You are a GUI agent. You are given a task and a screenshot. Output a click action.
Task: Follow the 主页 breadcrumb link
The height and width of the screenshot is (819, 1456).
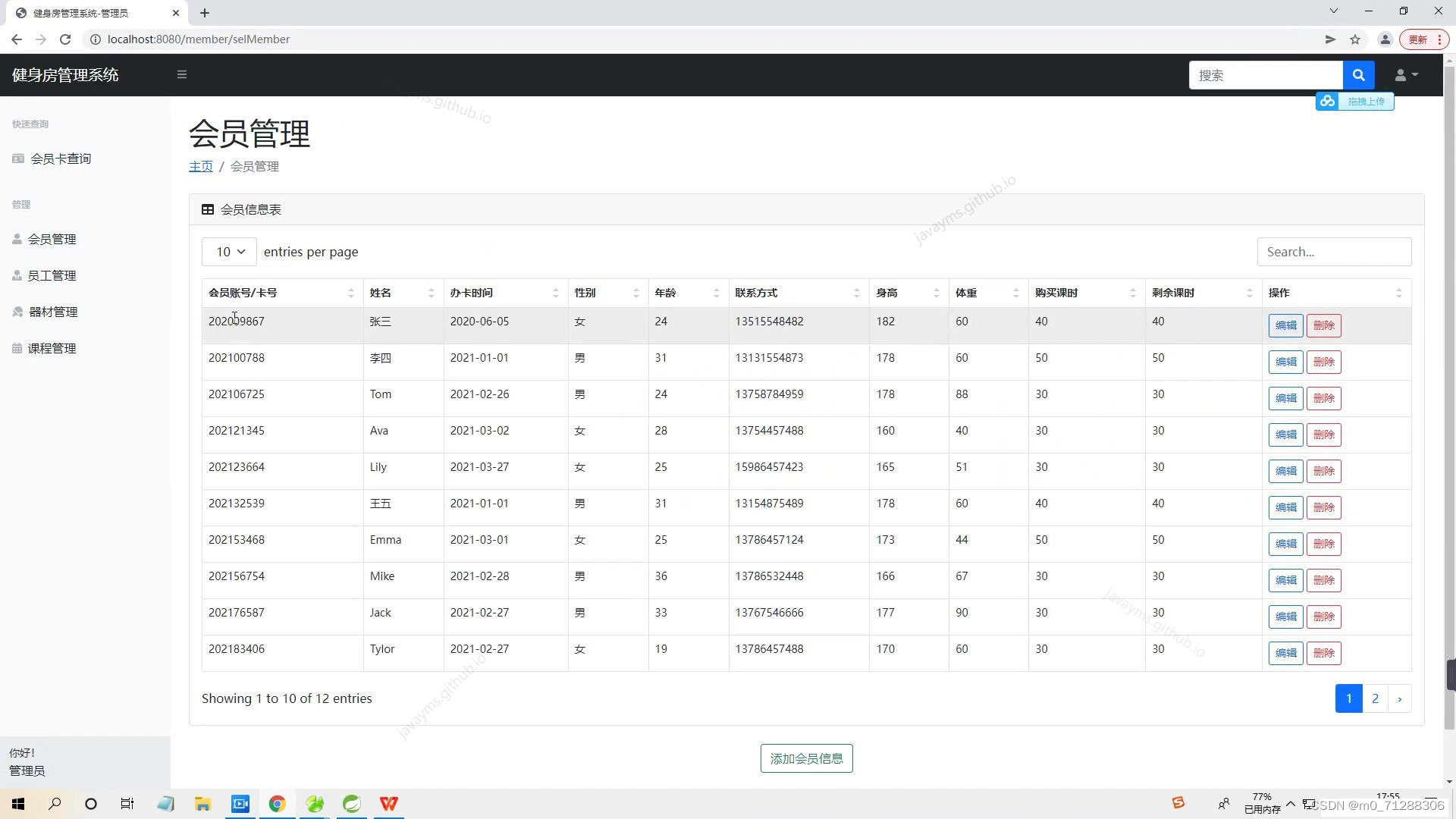[201, 166]
